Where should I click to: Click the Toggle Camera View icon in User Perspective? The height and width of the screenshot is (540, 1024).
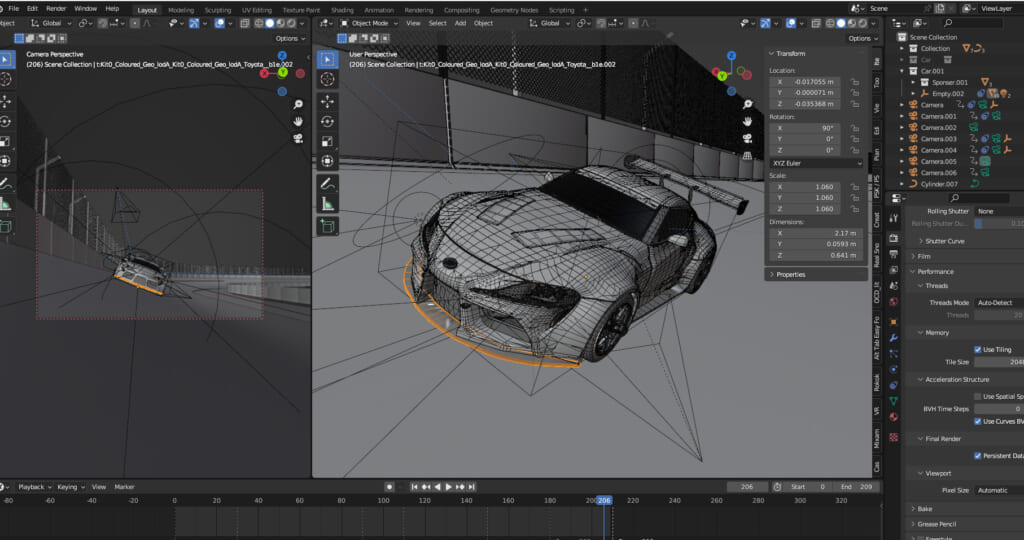click(x=746, y=138)
